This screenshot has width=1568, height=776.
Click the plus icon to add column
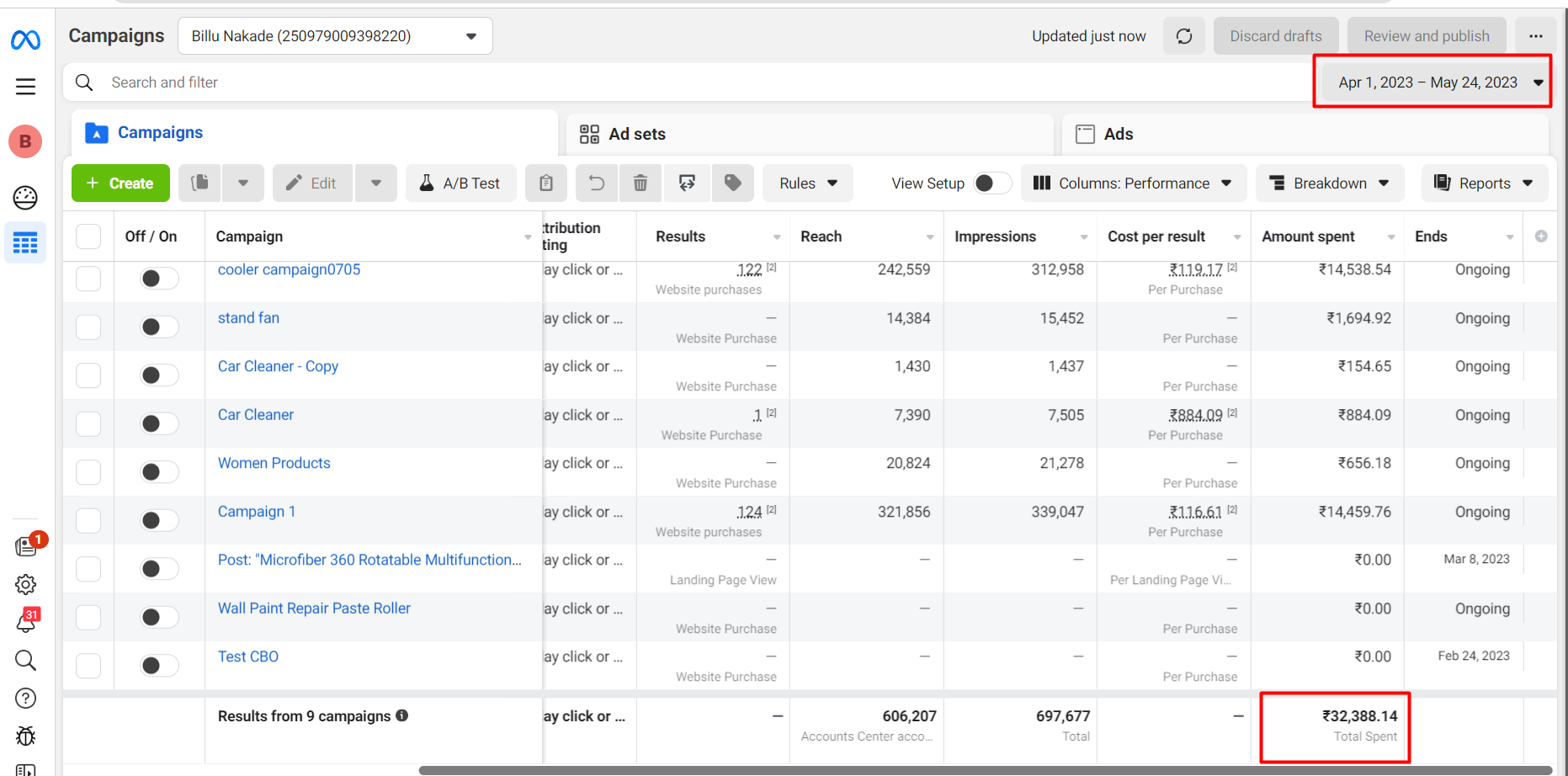coord(1541,237)
